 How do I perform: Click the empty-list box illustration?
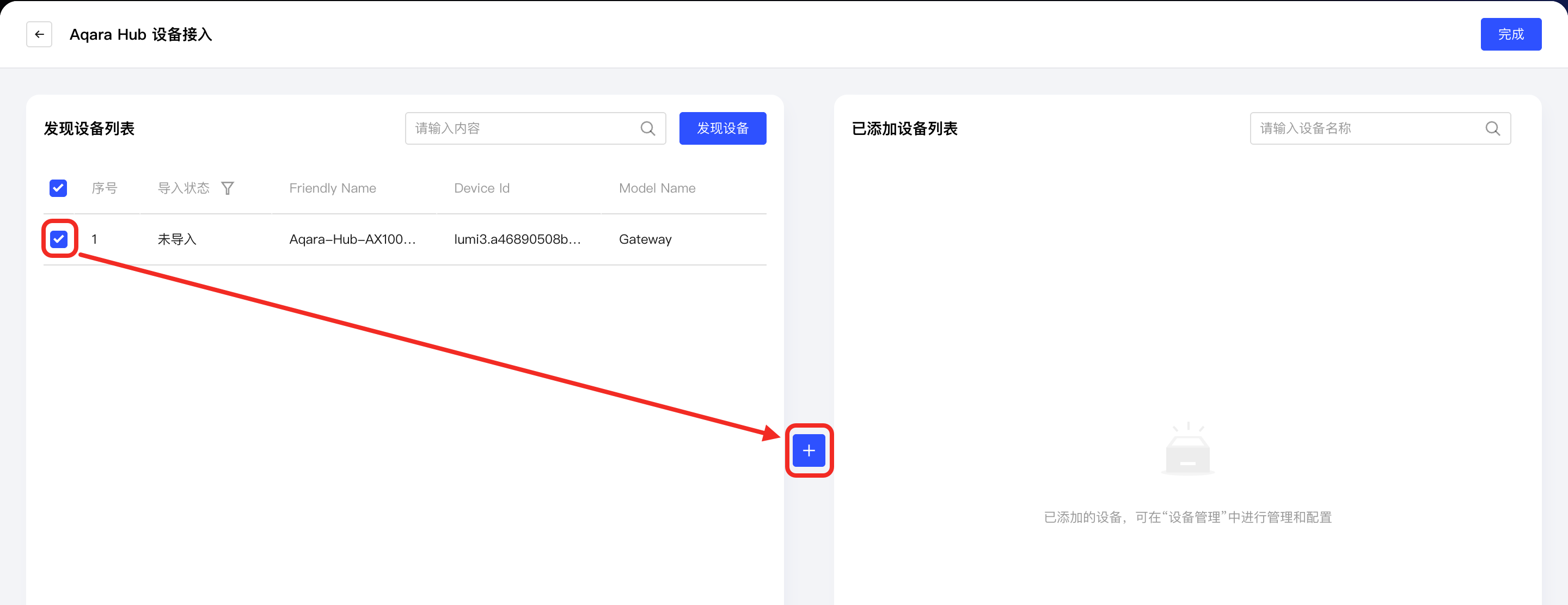(x=1187, y=449)
